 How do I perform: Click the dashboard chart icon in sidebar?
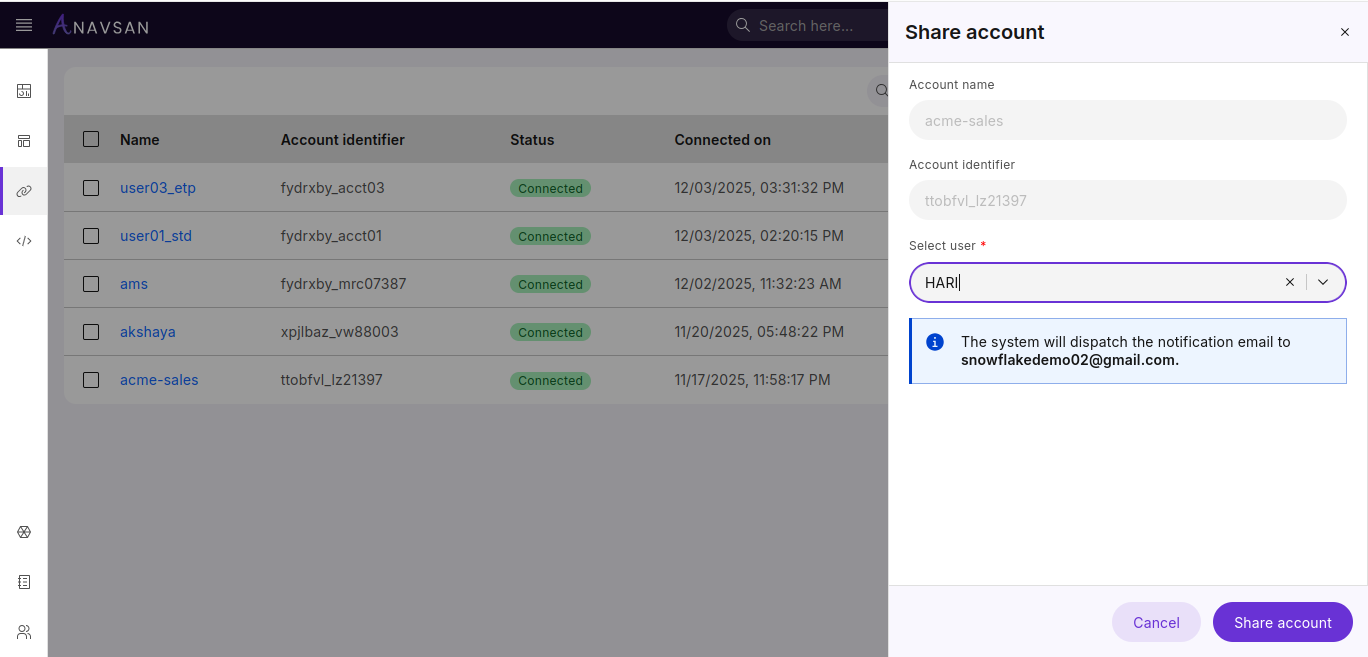coord(24,91)
